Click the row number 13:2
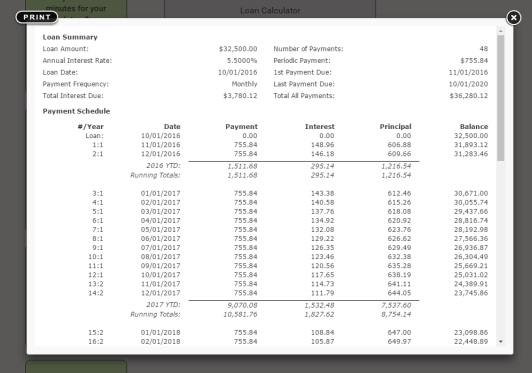This screenshot has height=373, width=532. [x=96, y=284]
